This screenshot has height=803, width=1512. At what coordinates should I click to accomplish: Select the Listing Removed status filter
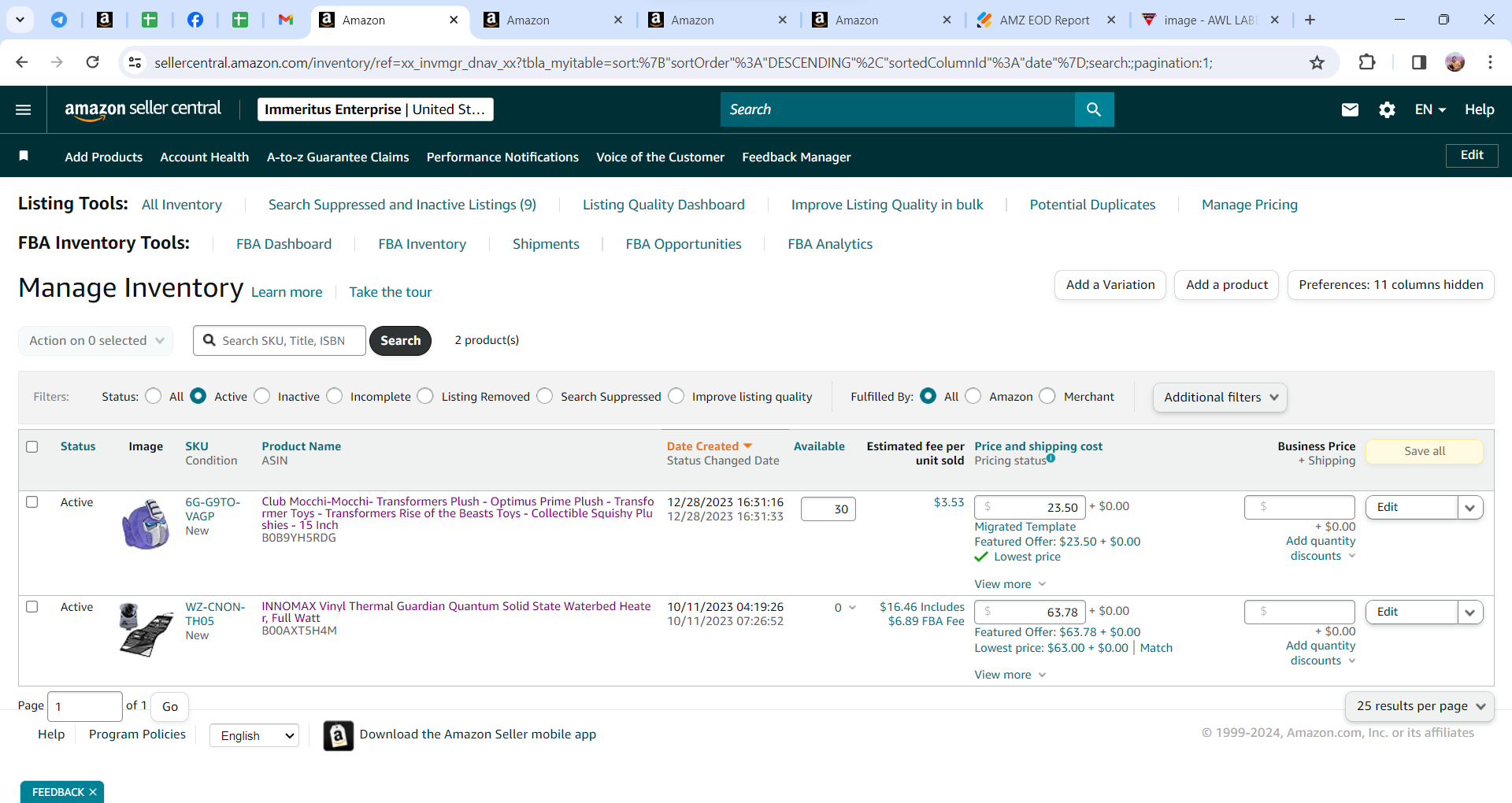point(425,396)
